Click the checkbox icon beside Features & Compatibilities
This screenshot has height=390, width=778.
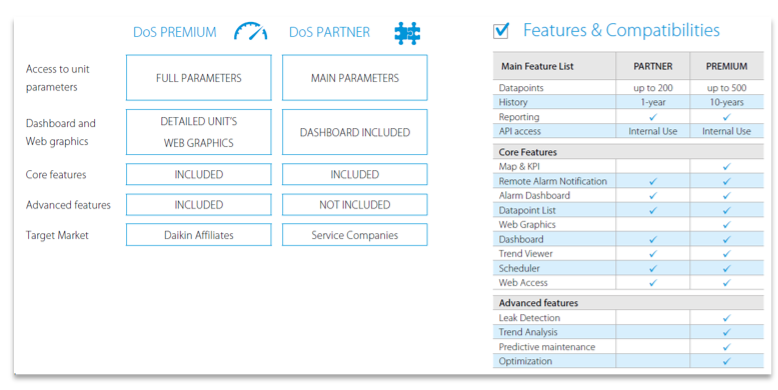[501, 31]
